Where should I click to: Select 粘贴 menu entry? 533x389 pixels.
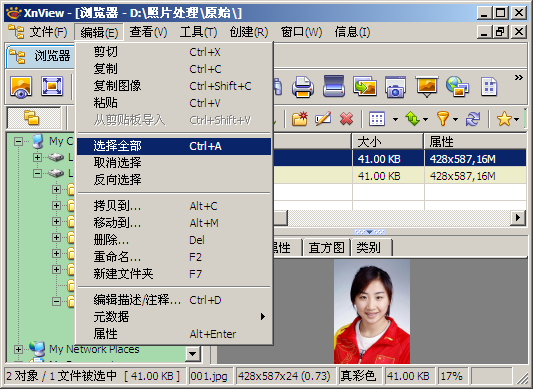(x=174, y=103)
